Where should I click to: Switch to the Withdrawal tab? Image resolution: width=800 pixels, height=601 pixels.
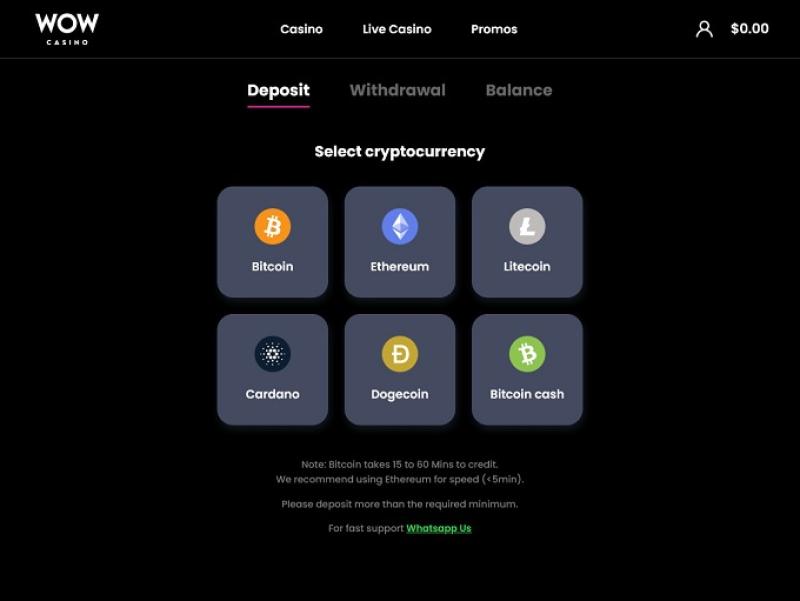click(397, 90)
